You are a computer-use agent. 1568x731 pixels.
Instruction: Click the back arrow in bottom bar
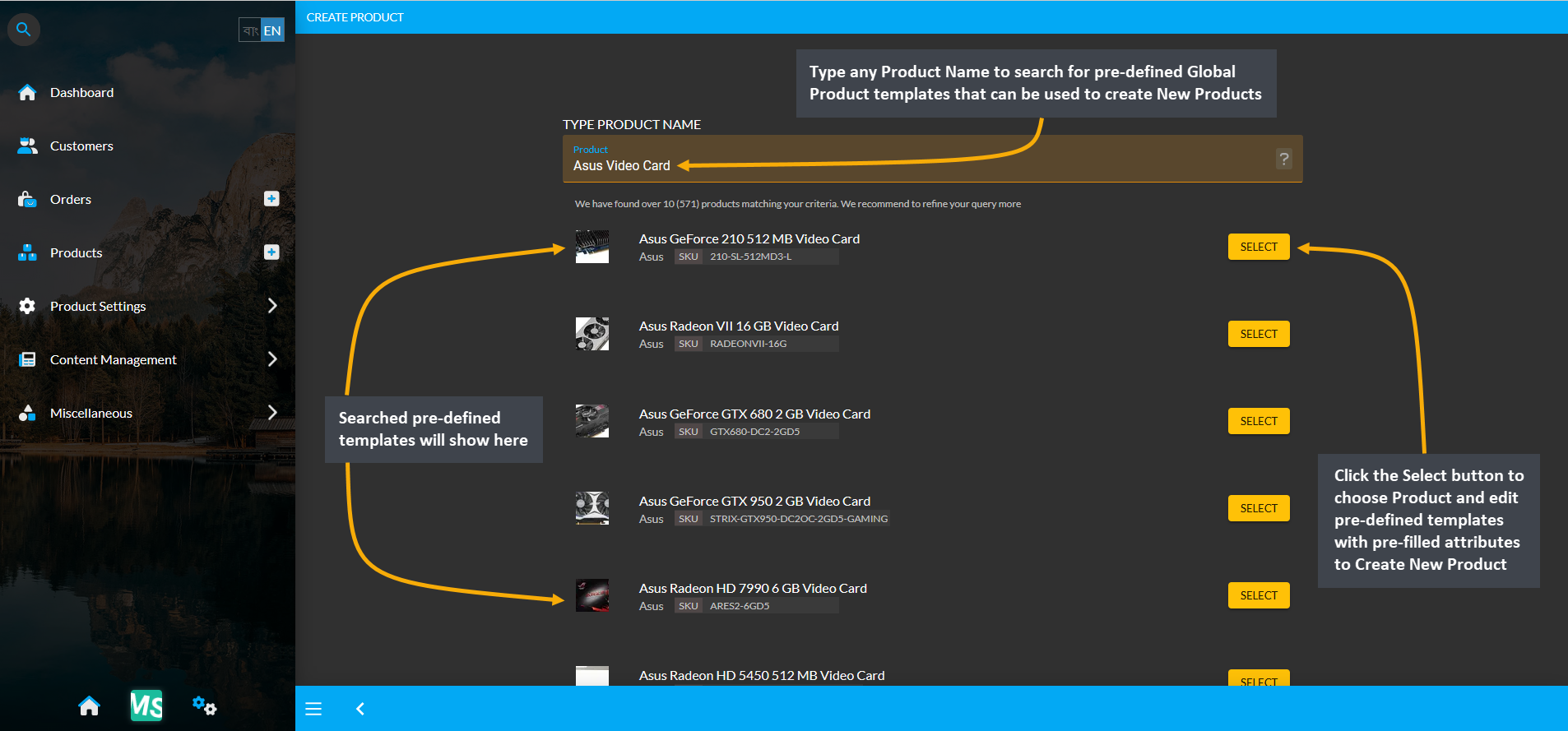pyautogui.click(x=360, y=709)
